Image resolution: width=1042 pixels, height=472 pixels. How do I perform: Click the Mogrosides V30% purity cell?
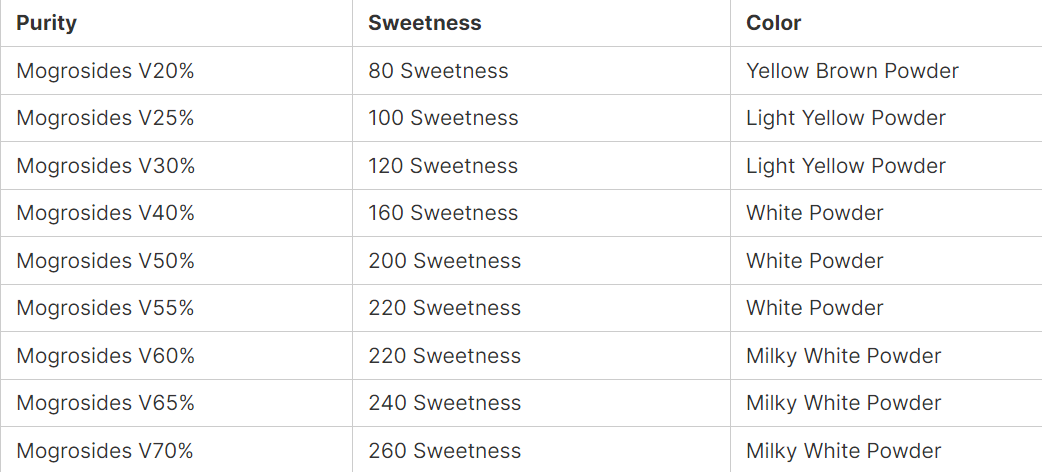click(105, 166)
